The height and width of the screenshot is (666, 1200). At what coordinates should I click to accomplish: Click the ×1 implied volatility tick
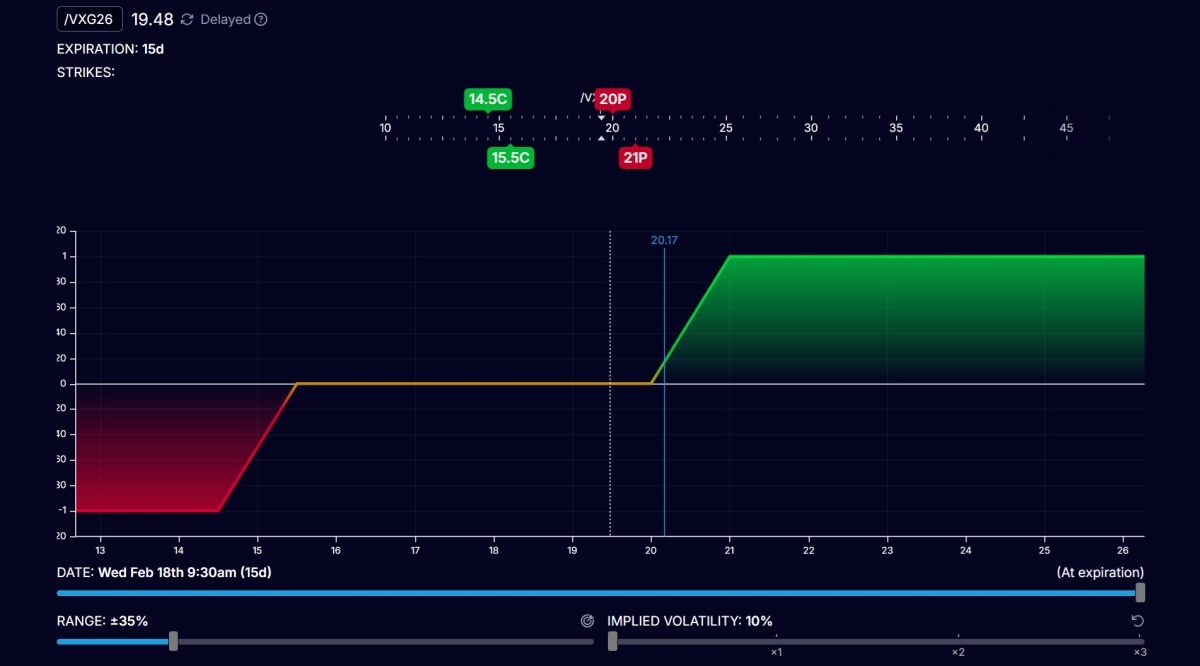coord(776,652)
